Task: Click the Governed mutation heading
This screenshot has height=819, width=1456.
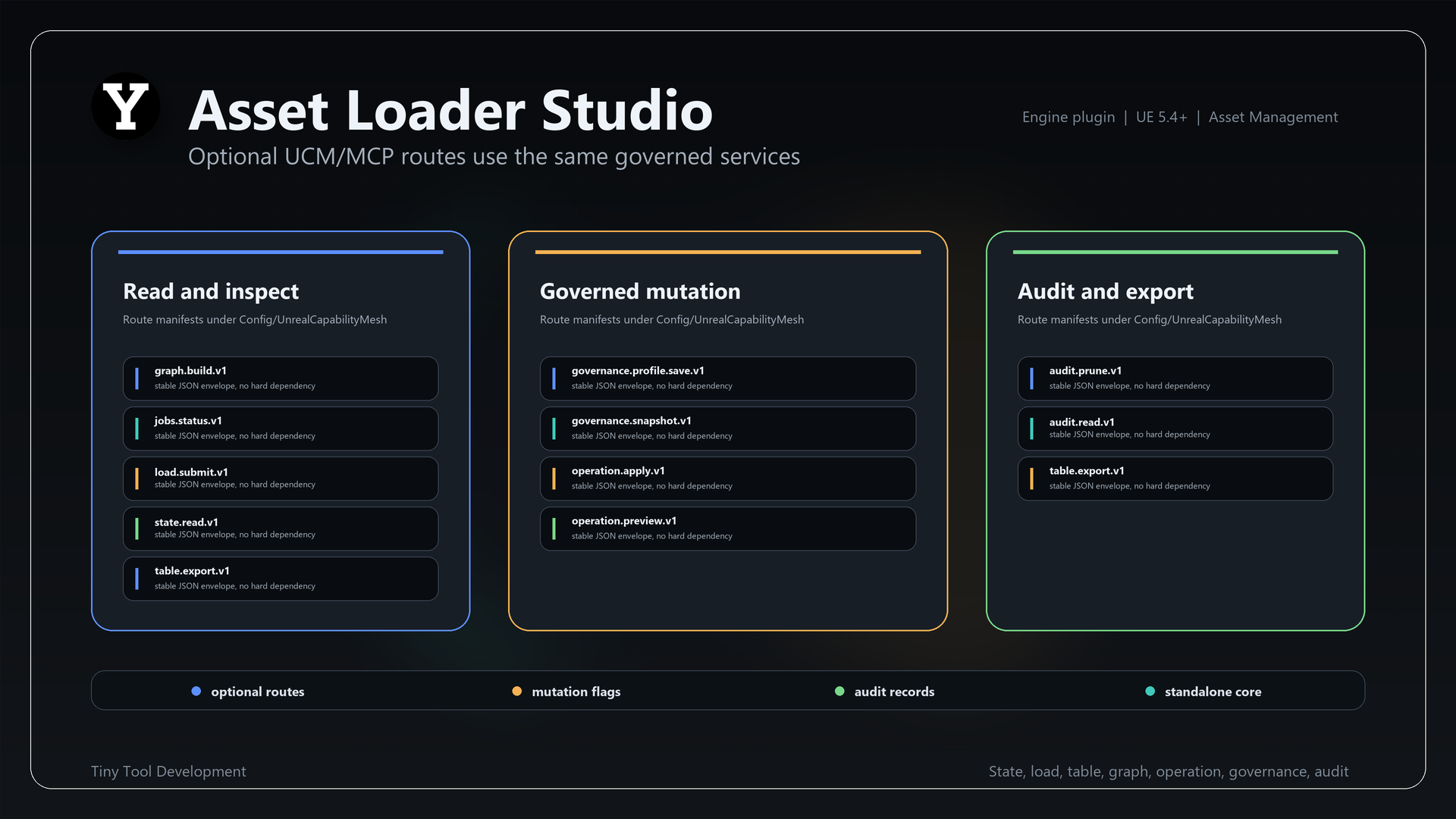Action: (640, 291)
